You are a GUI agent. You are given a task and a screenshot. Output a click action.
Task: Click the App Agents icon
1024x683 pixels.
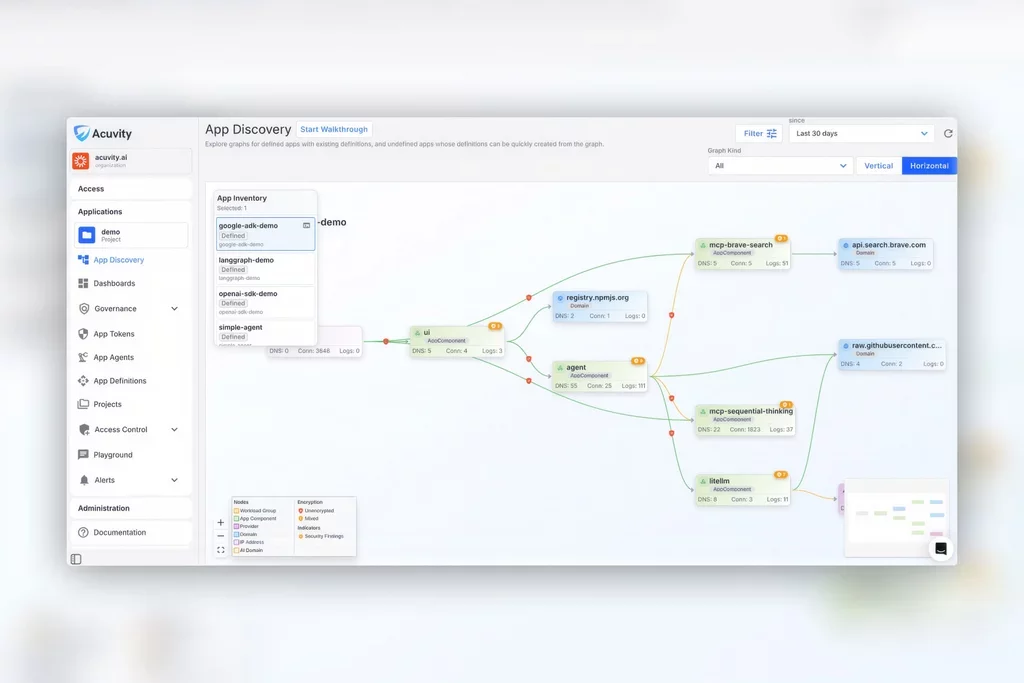point(83,357)
